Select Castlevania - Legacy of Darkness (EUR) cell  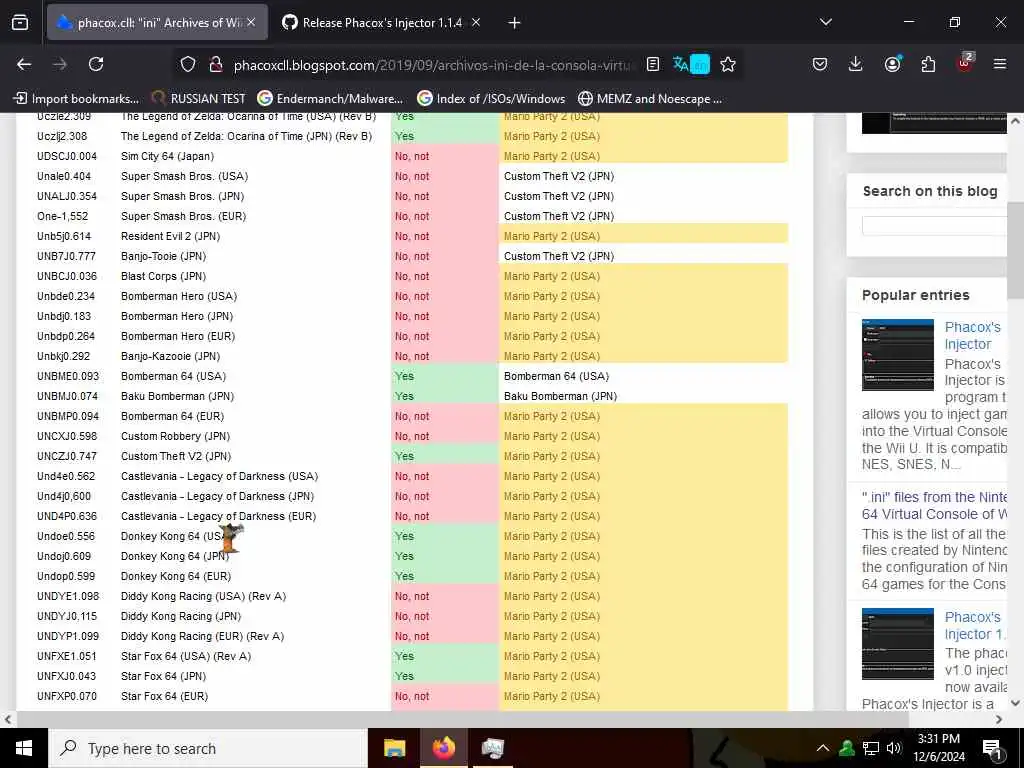[x=218, y=517]
